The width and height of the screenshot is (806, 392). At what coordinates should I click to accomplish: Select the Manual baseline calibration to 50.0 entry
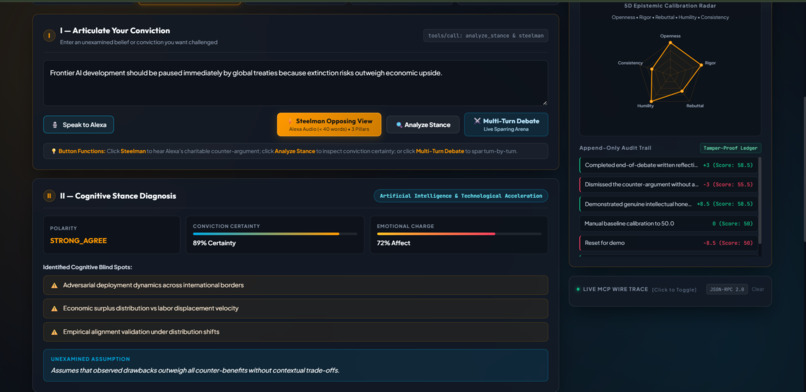668,223
